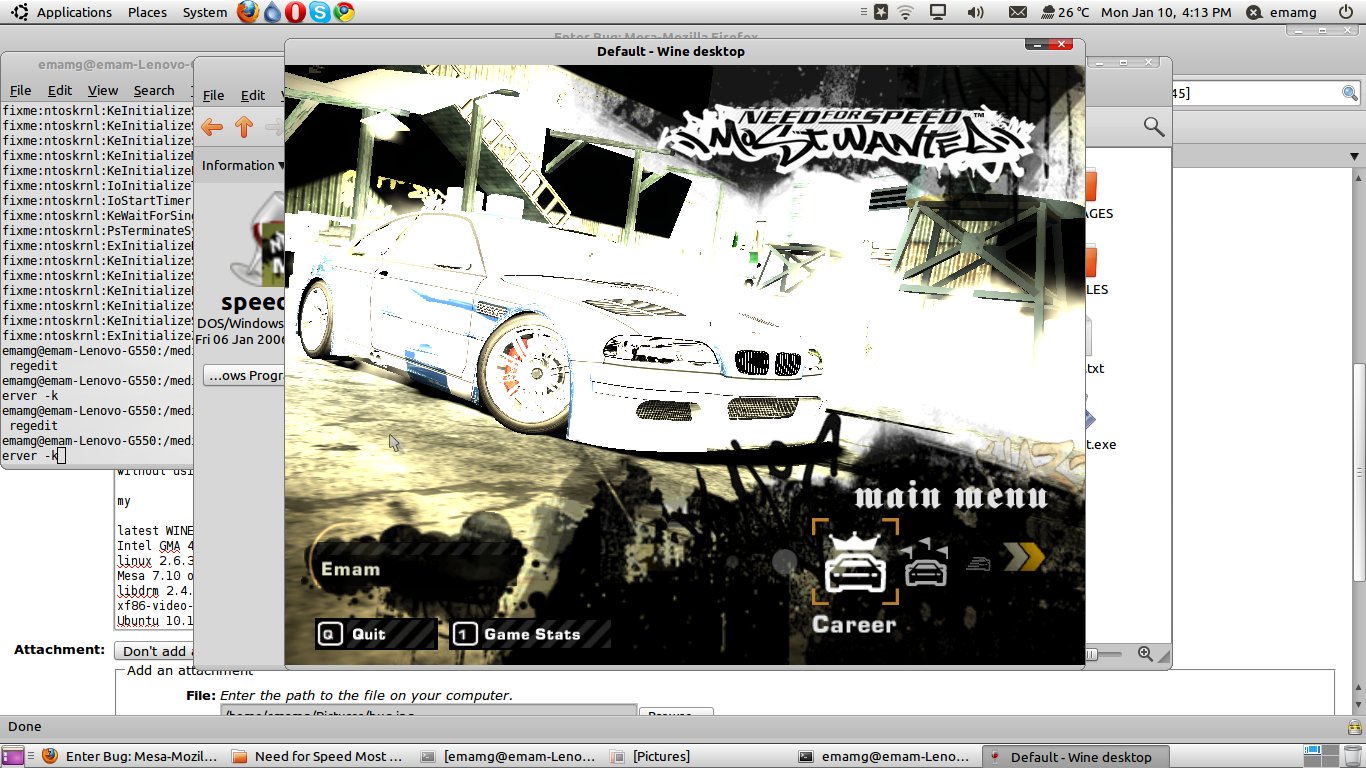The width and height of the screenshot is (1366, 768).
Task: Select the Career mode crown car icon
Action: (x=854, y=563)
